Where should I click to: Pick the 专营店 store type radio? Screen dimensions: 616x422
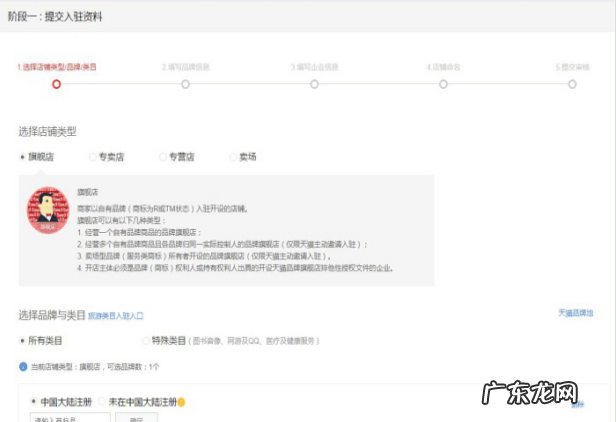click(163, 157)
